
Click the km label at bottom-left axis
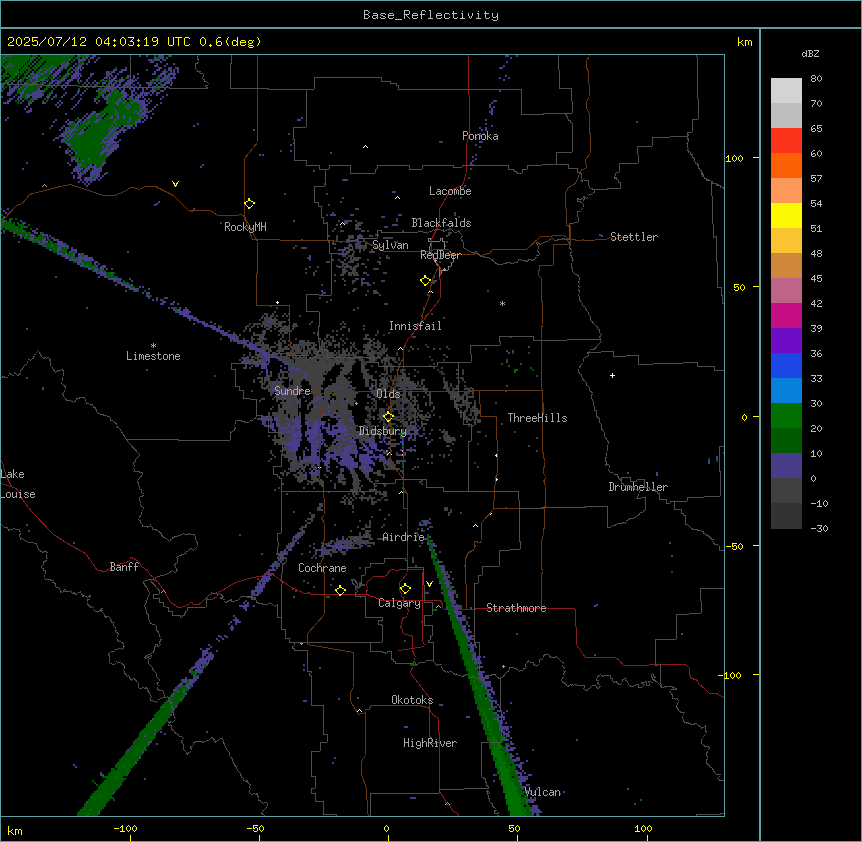15,830
